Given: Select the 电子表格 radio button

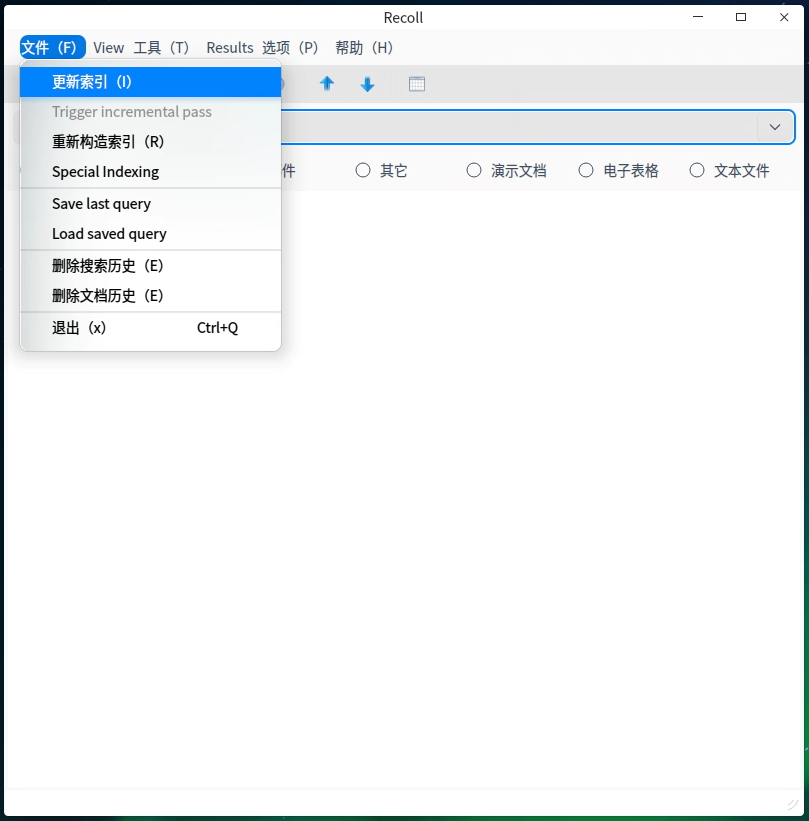Looking at the screenshot, I should [585, 170].
